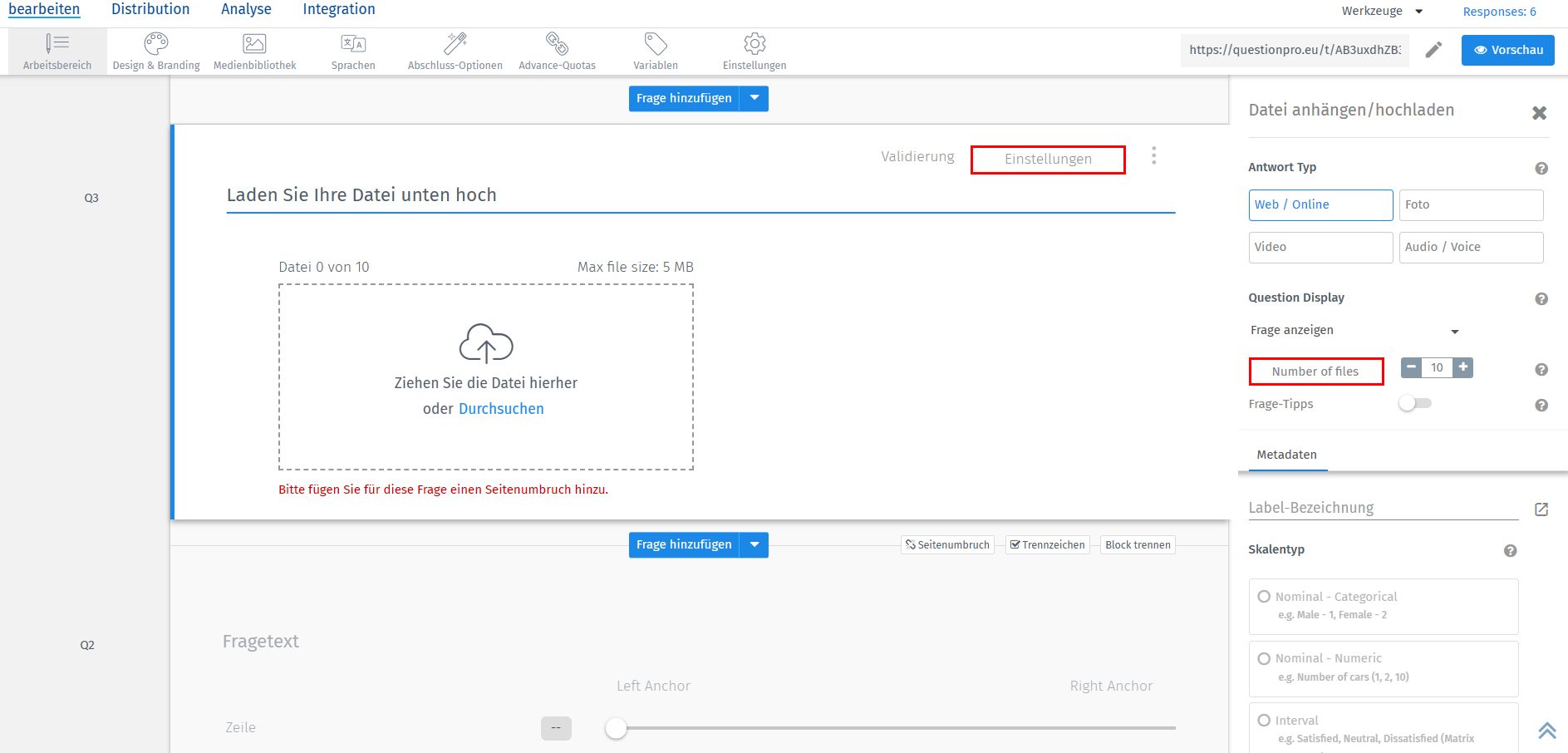
Task: Click the pencil icon to edit survey URL
Action: coord(1433,50)
